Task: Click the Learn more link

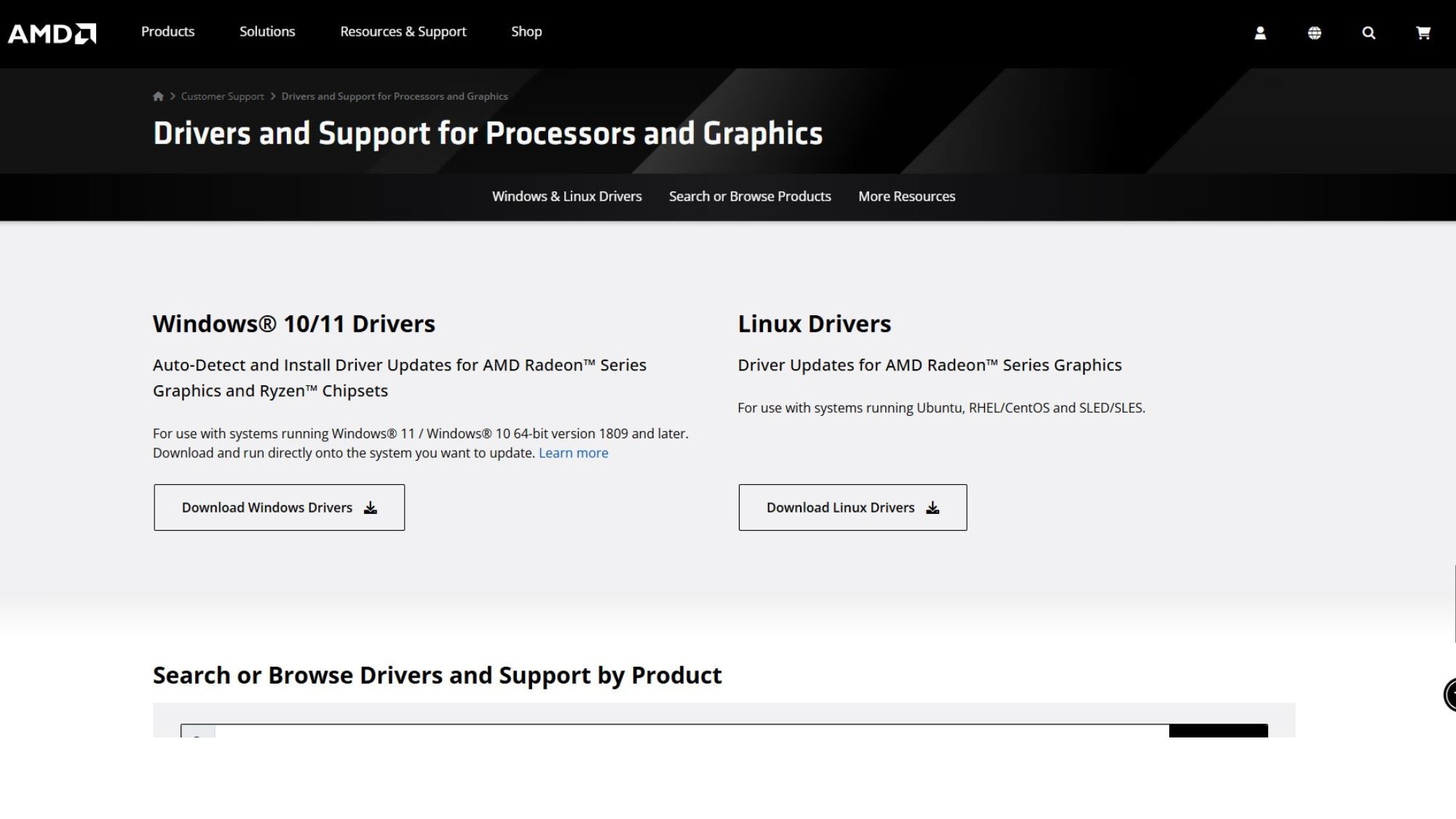Action: [x=573, y=453]
